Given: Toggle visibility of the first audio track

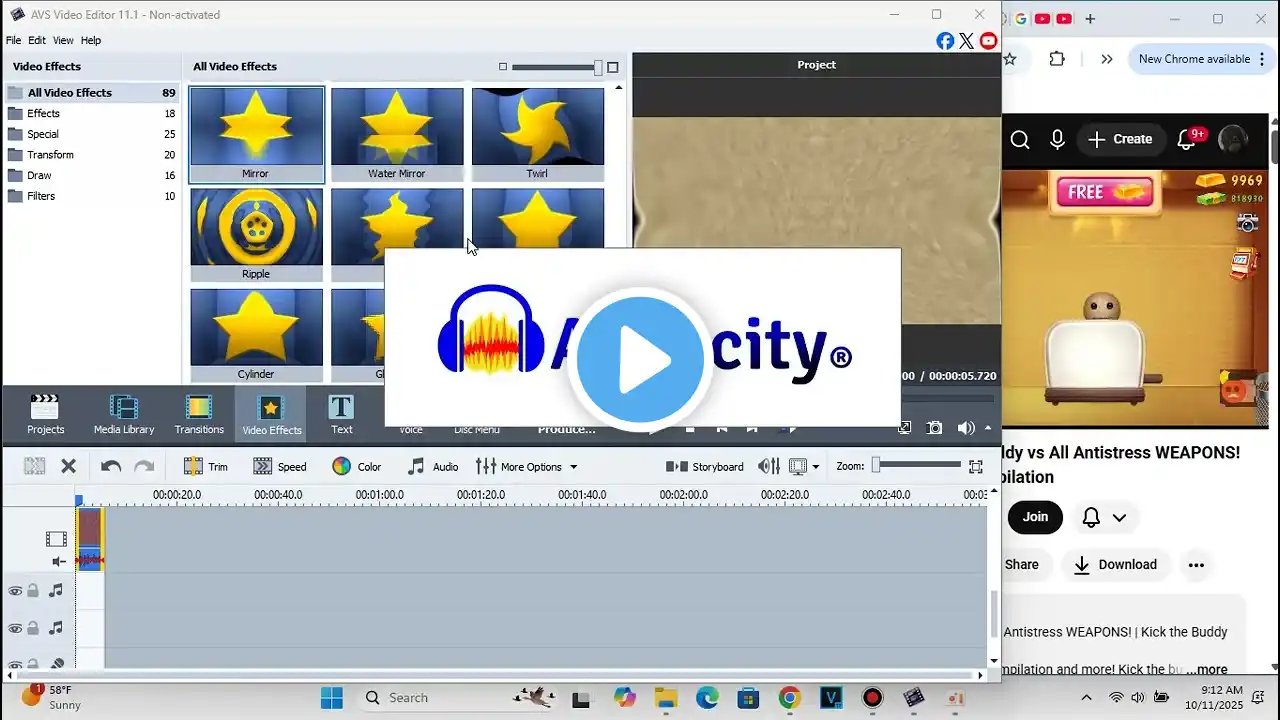Looking at the screenshot, I should [15, 591].
